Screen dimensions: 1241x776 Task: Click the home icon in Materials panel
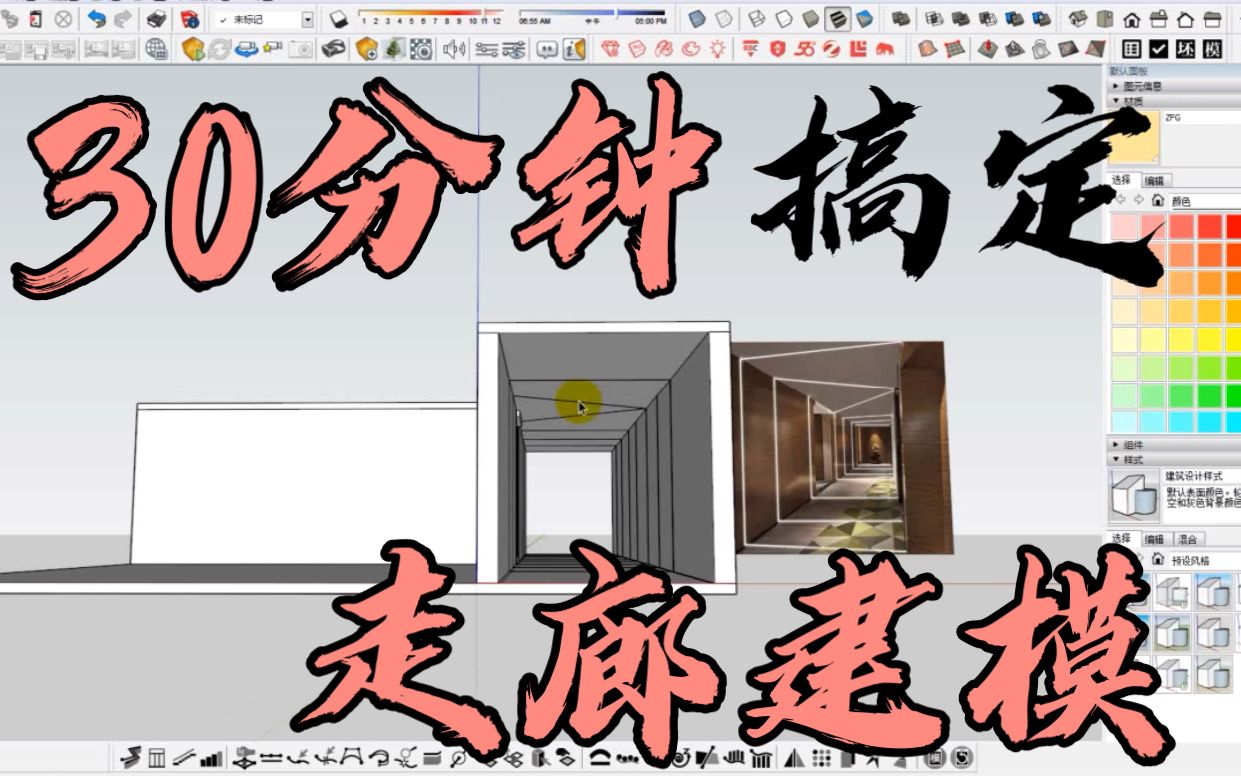1157,200
